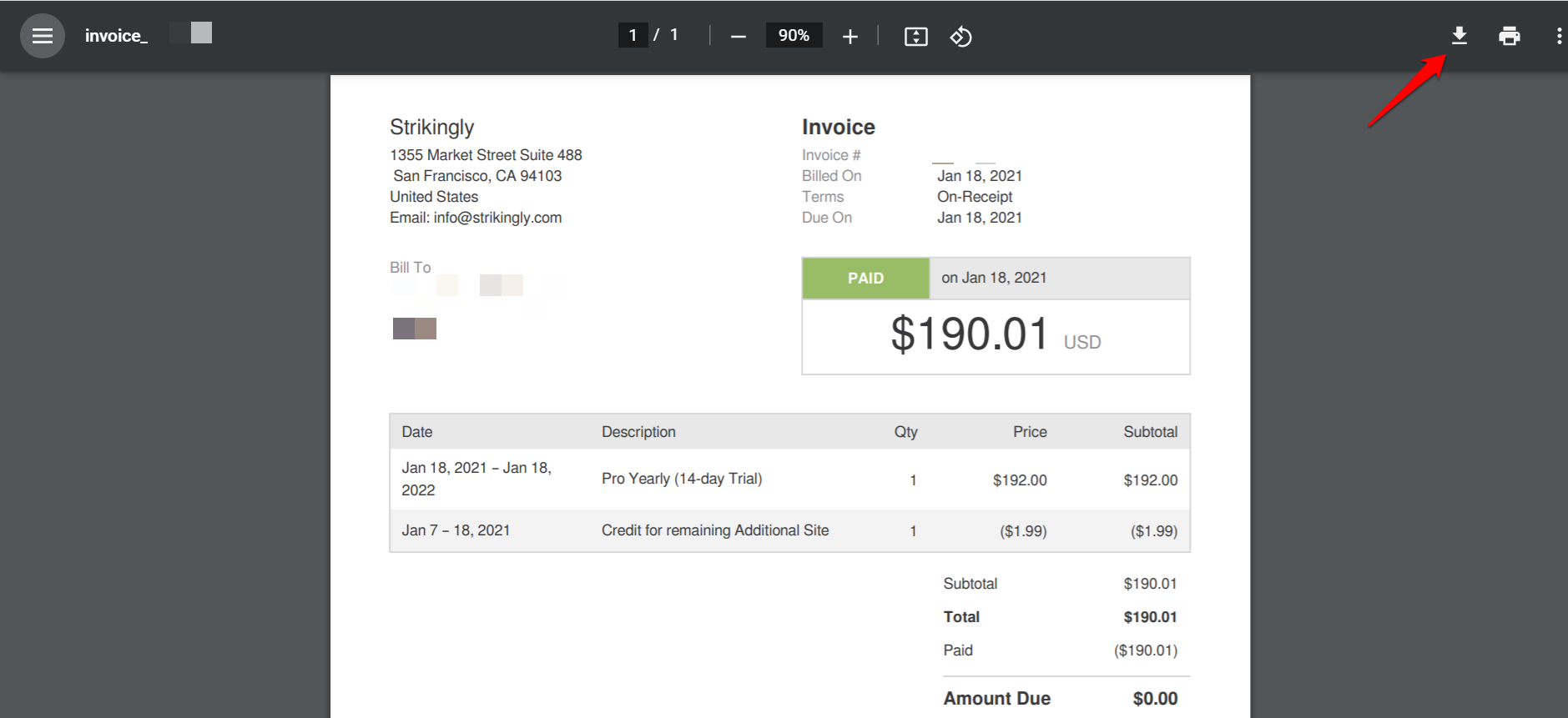Select the $192.00 price cell
Viewport: 1568px width, 718px height.
coord(1020,480)
